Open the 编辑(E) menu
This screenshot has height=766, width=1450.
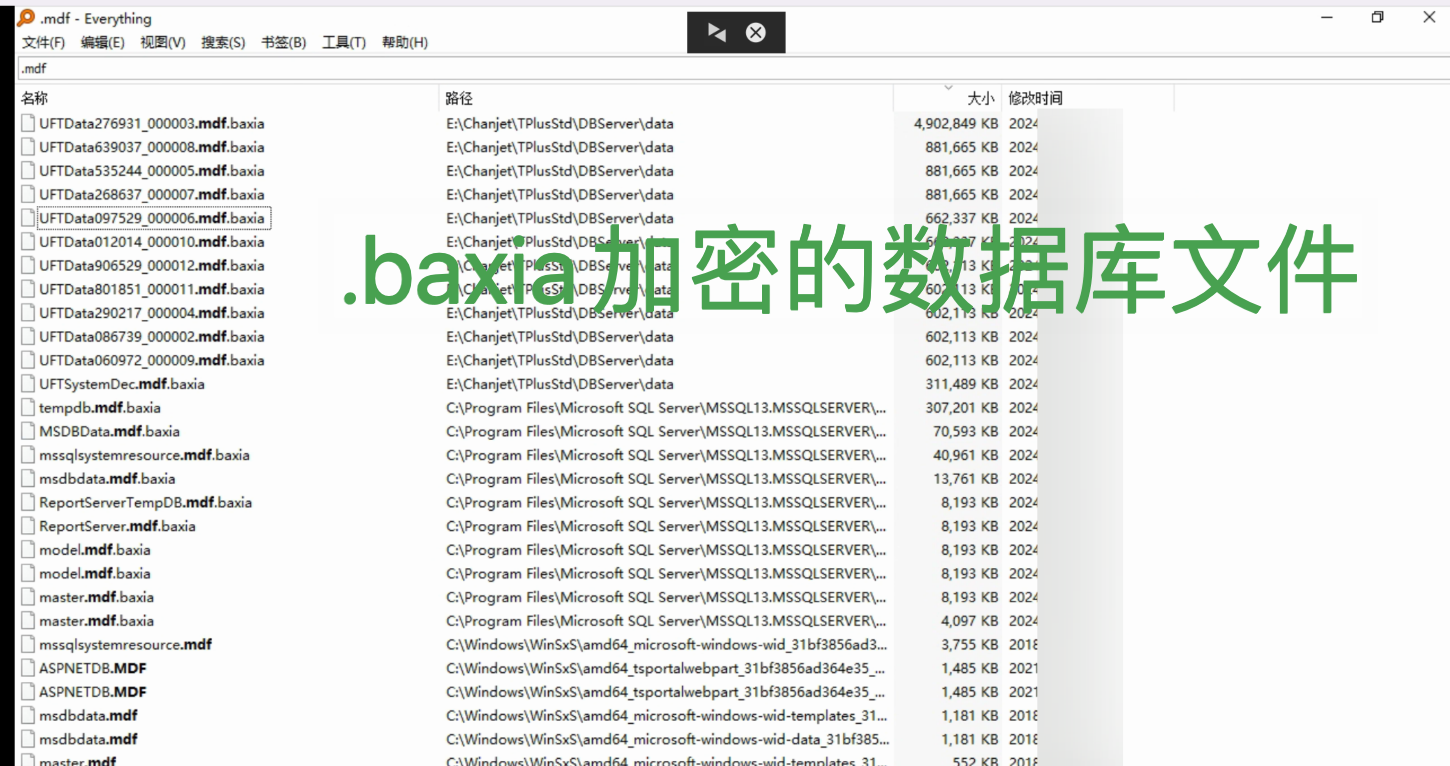(x=103, y=43)
